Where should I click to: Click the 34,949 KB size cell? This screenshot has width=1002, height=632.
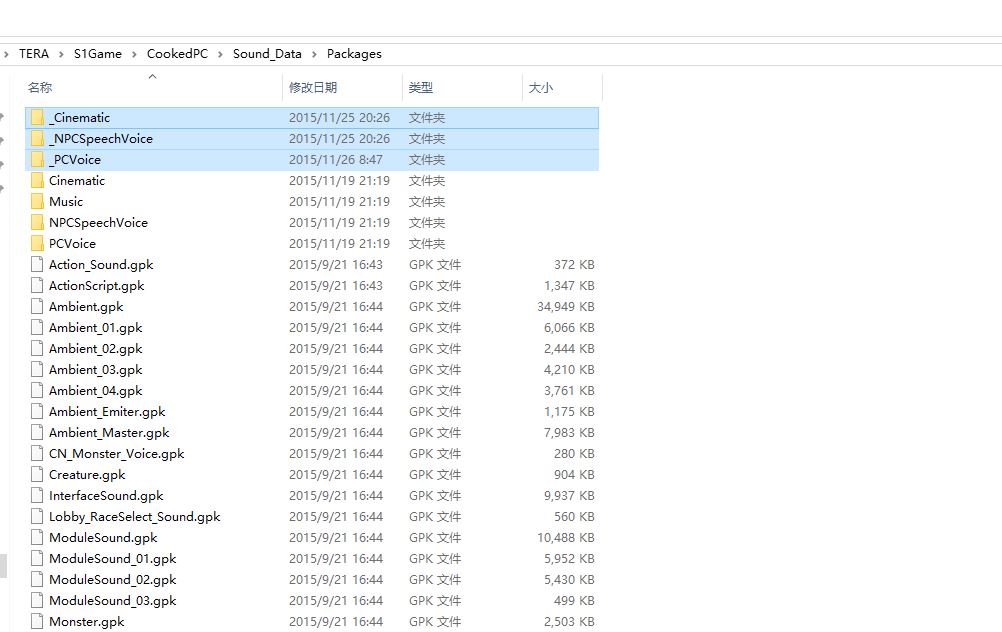(x=566, y=307)
